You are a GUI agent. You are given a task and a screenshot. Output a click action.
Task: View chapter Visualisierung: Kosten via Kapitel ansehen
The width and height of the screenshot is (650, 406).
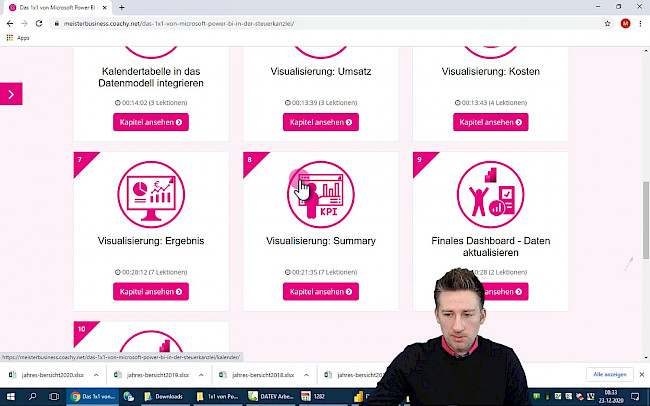click(490, 122)
